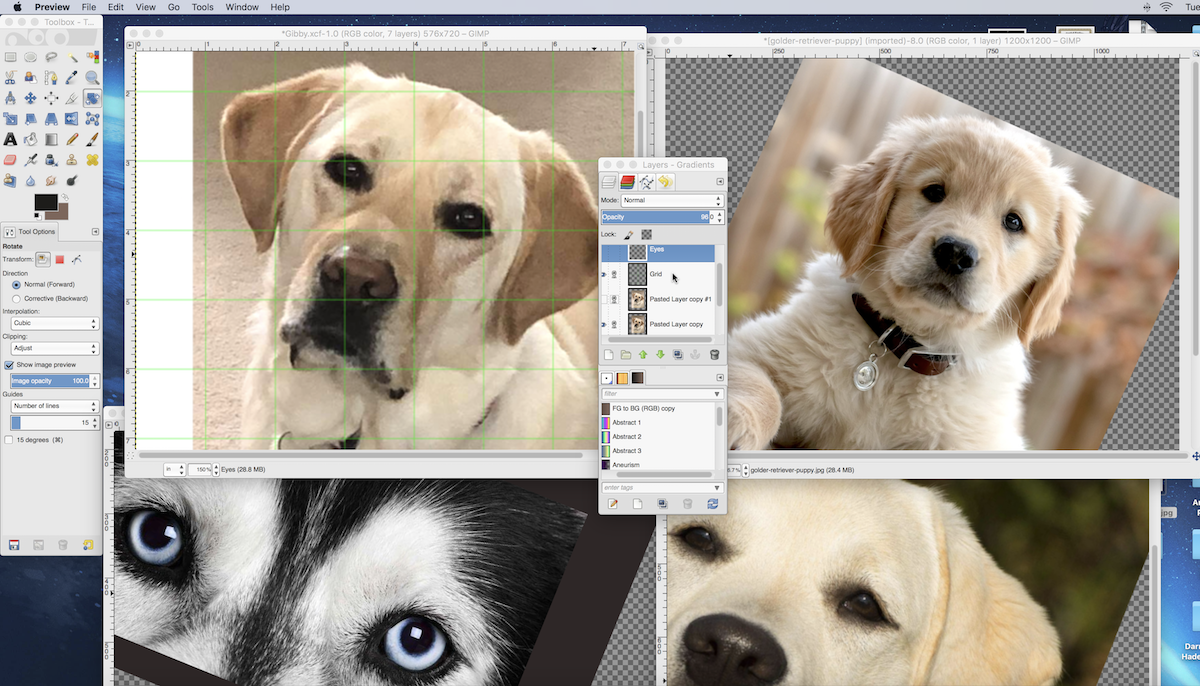The image size is (1200, 686).
Task: Select the Flip tool
Action: click(x=72, y=119)
